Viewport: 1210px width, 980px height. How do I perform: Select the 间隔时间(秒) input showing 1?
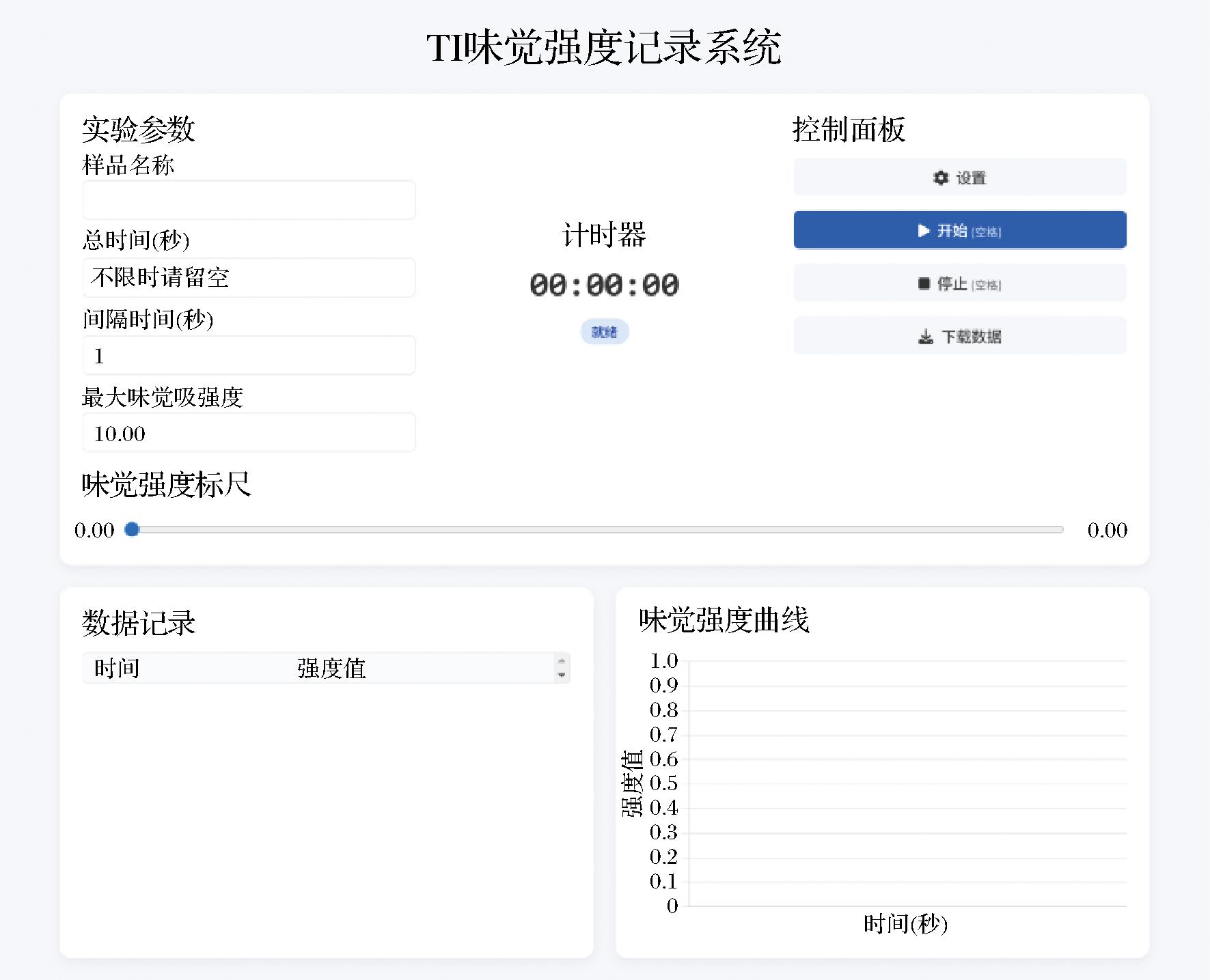pyautogui.click(x=249, y=355)
